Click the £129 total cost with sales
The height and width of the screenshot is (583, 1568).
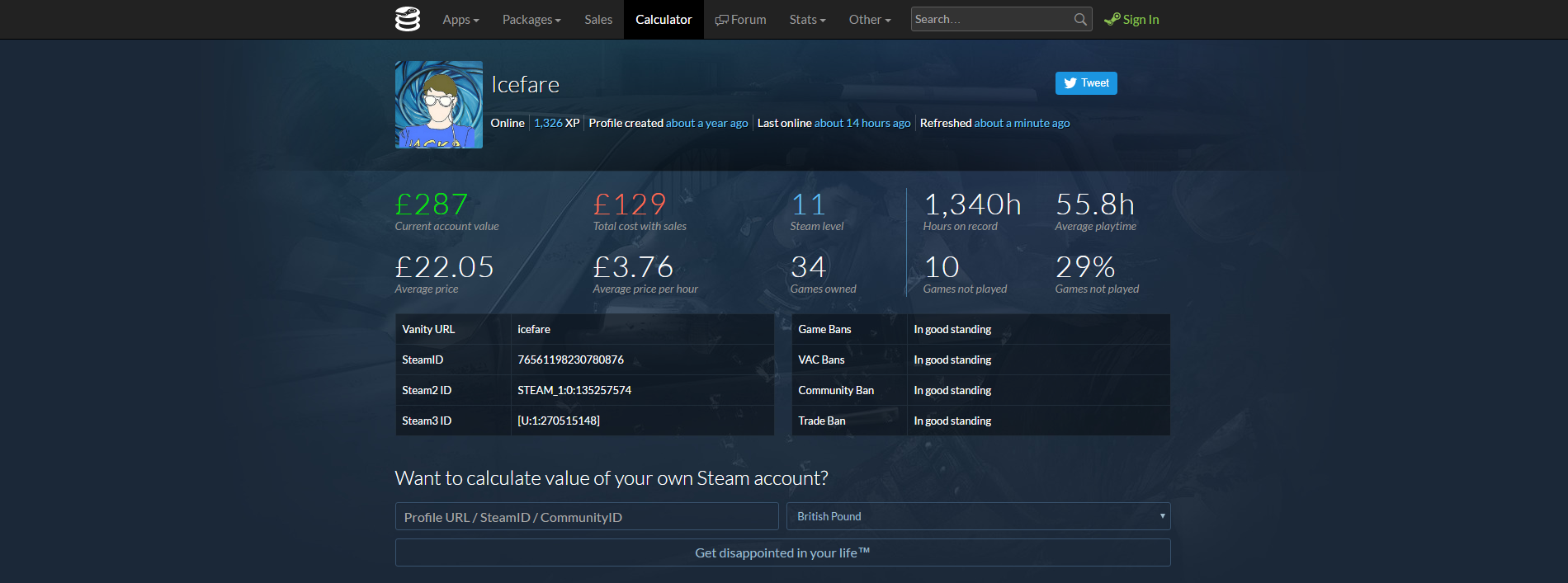[630, 204]
